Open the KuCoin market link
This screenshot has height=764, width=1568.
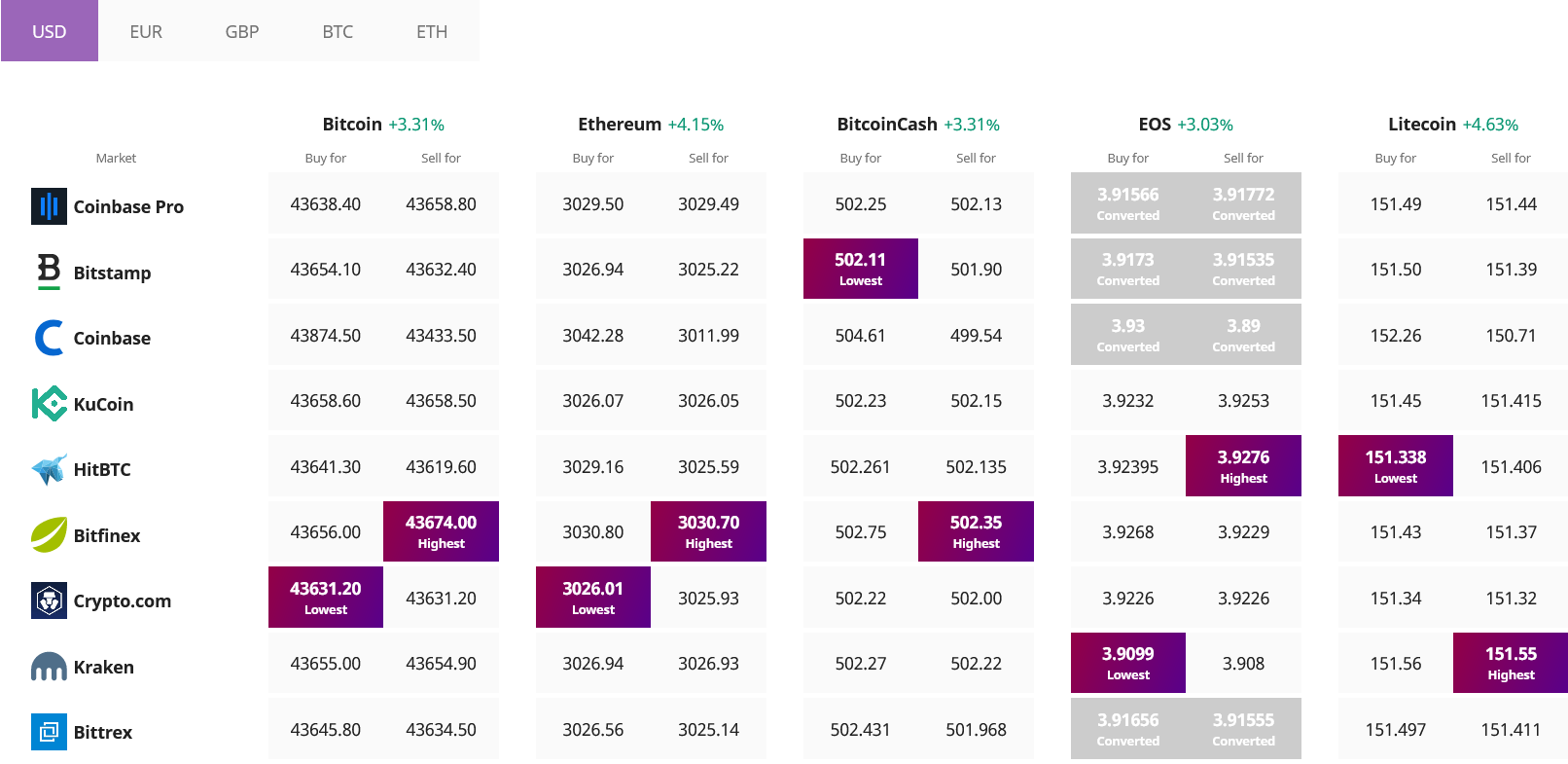[x=103, y=404]
